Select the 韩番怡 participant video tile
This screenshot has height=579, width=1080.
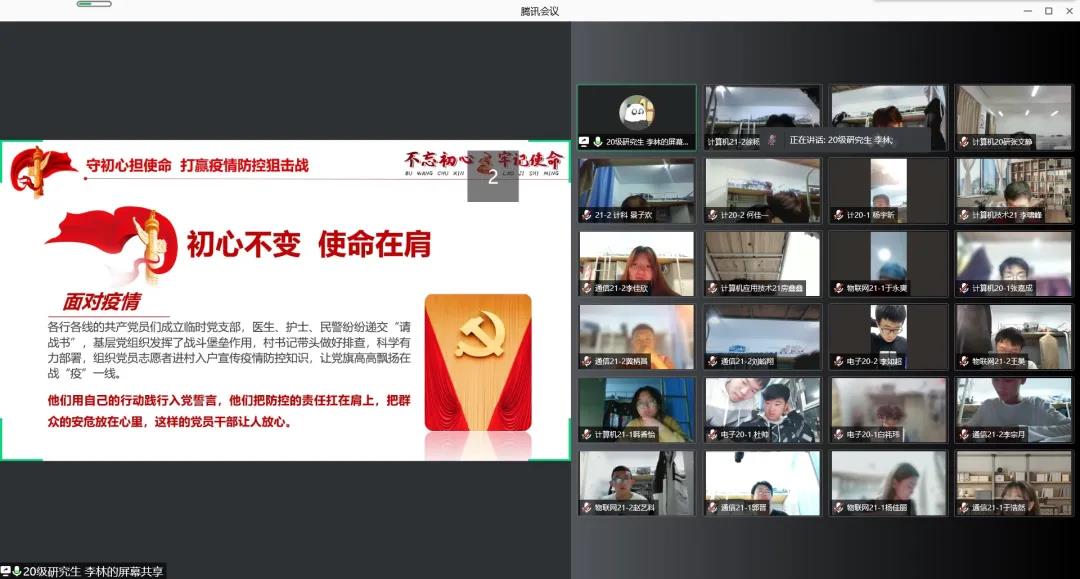point(636,409)
